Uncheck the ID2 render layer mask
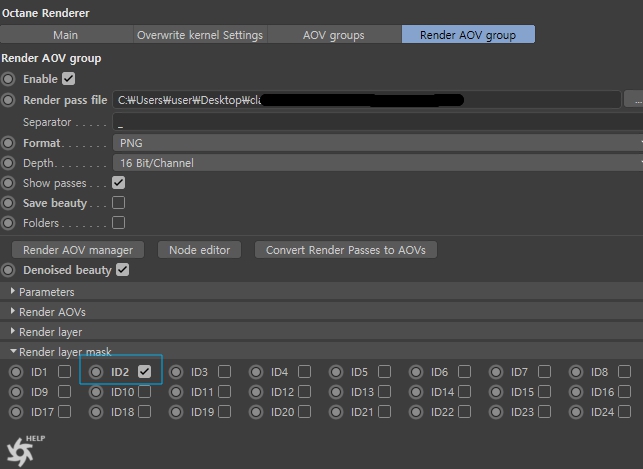 click(x=144, y=371)
